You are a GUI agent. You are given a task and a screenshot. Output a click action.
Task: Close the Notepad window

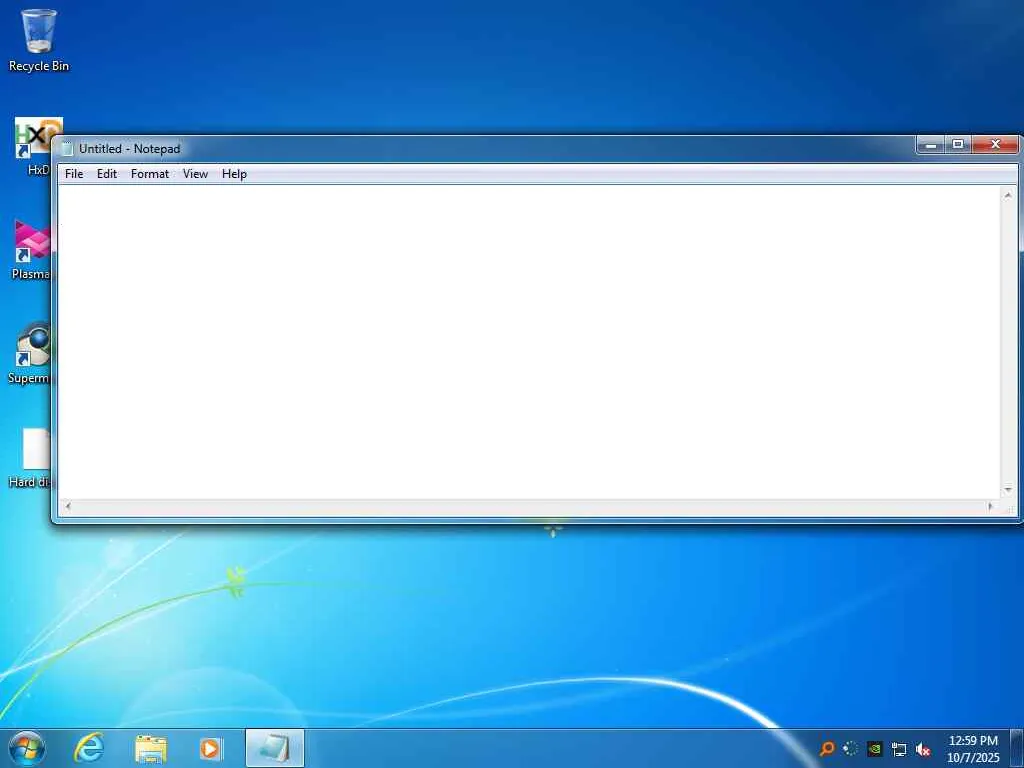coord(995,145)
